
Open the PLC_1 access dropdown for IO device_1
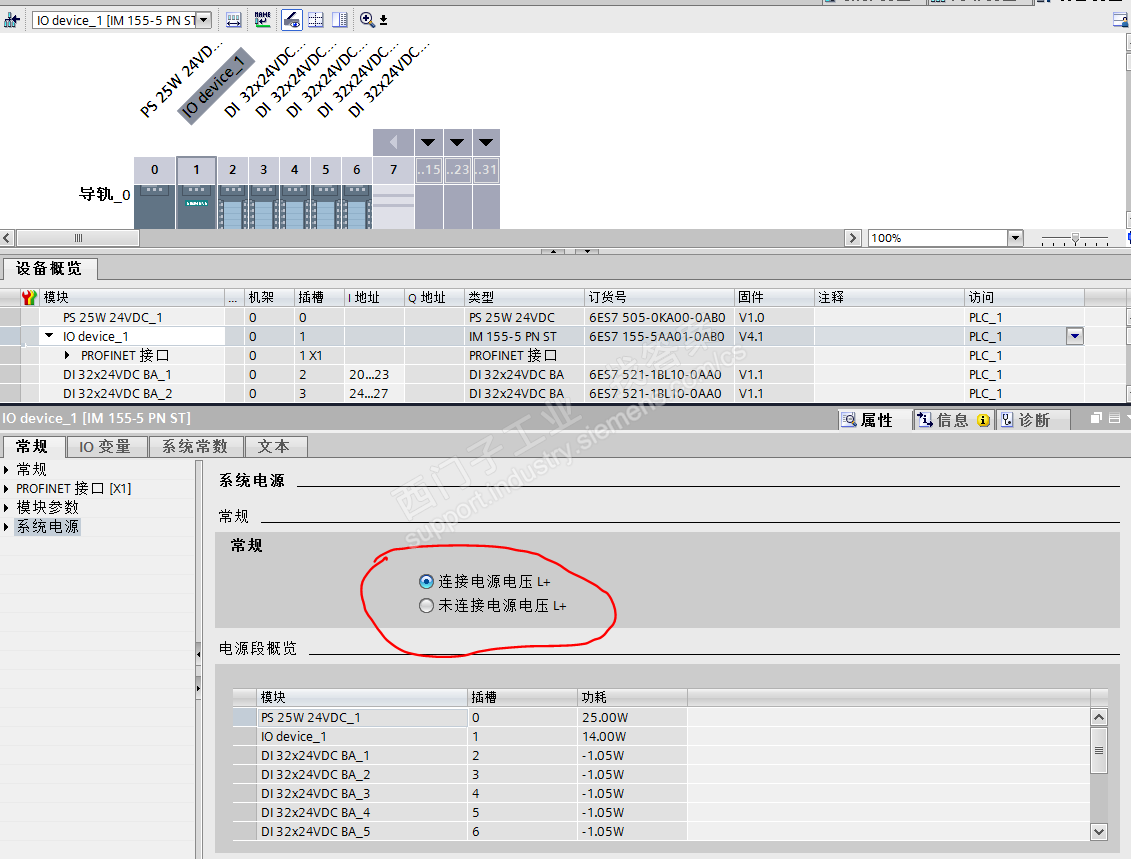click(x=1075, y=336)
